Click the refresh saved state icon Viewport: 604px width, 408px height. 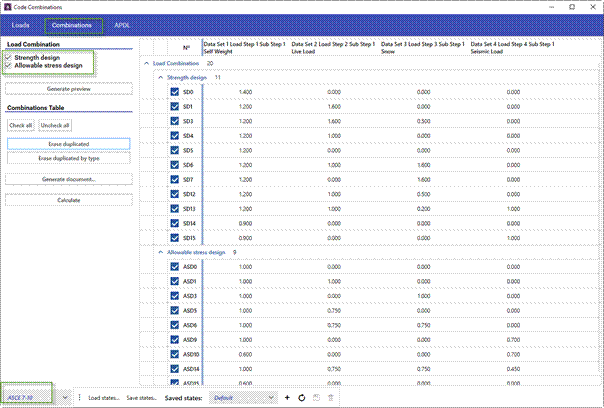pyautogui.click(x=302, y=398)
